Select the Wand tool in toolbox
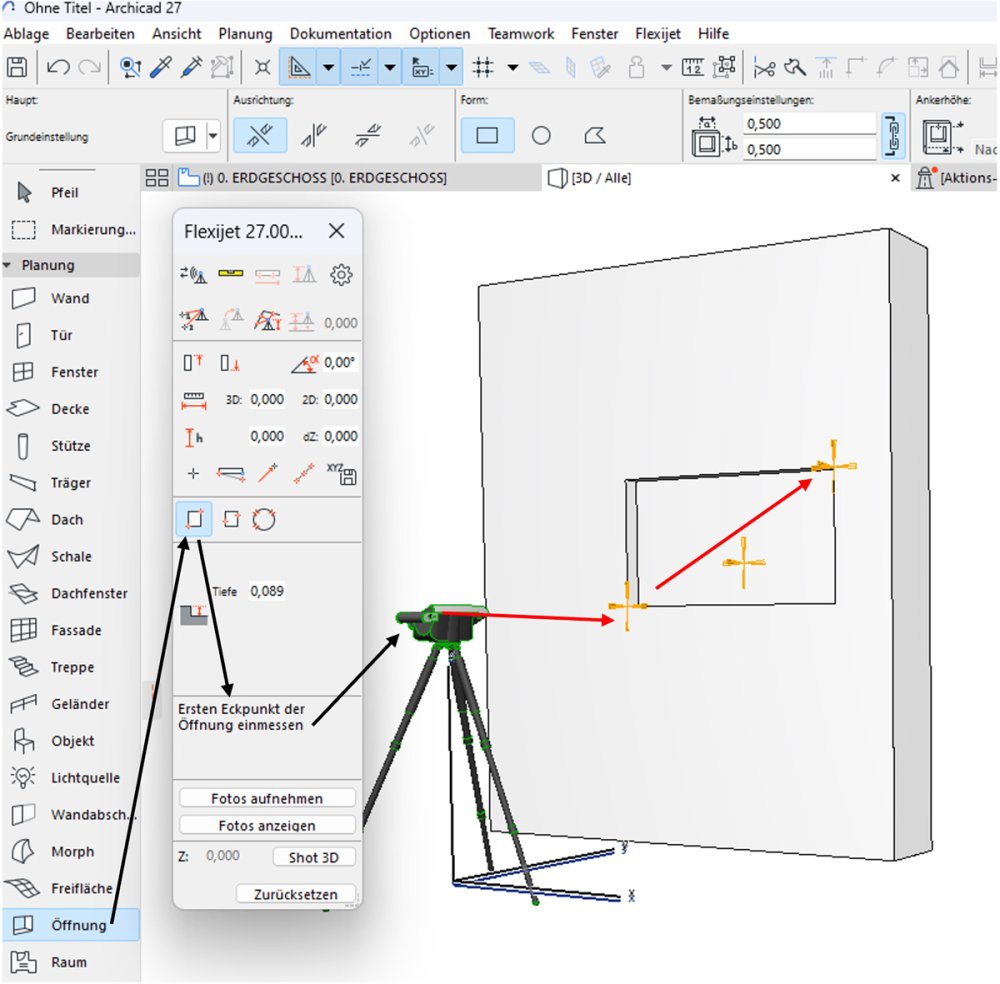The height and width of the screenshot is (984, 1000). [70, 298]
